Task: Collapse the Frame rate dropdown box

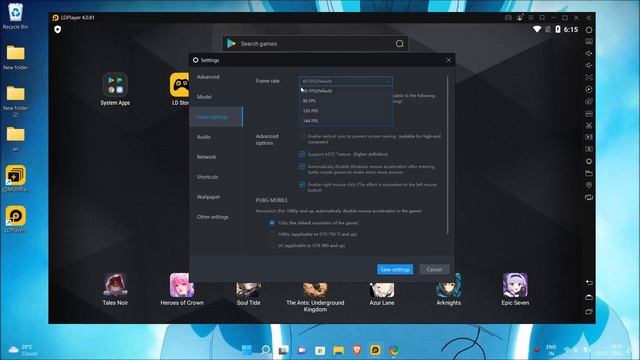Action: (346, 81)
